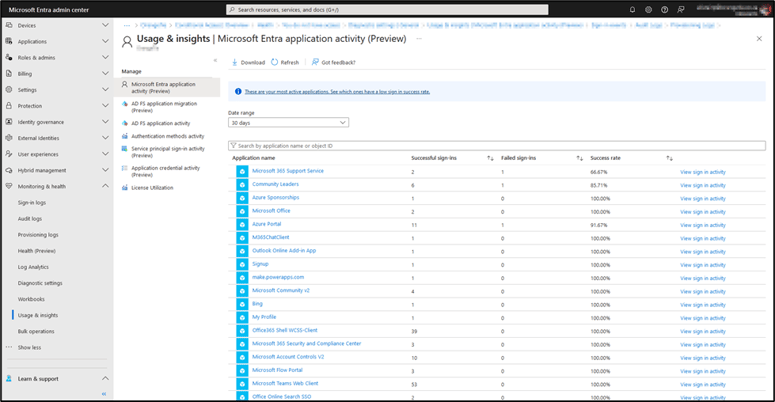Open Bulk operations in sidebar
775x402 pixels.
tap(36, 331)
